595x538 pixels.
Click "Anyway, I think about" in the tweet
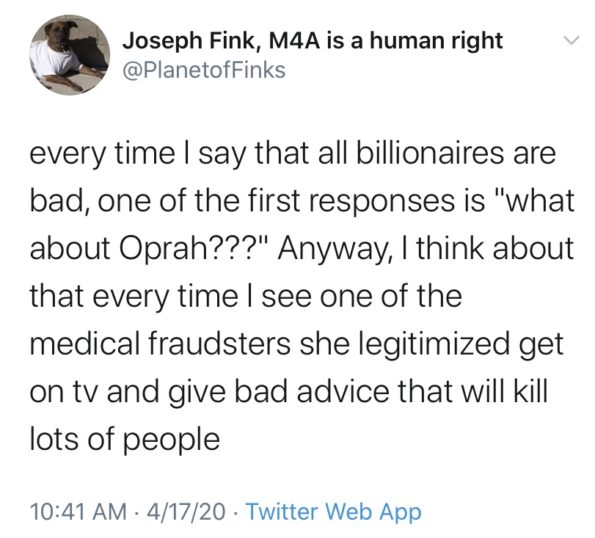[425, 250]
